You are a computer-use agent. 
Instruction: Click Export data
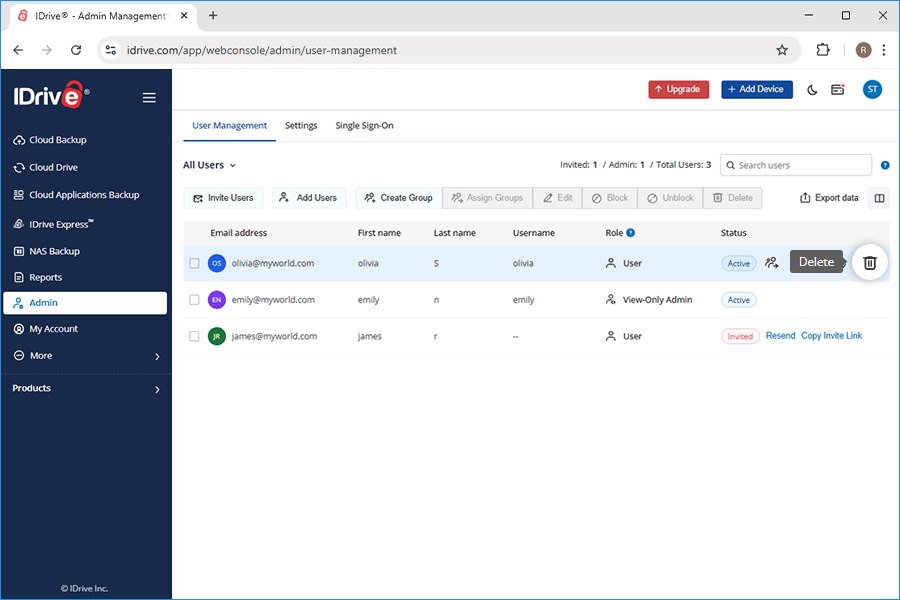click(x=829, y=198)
